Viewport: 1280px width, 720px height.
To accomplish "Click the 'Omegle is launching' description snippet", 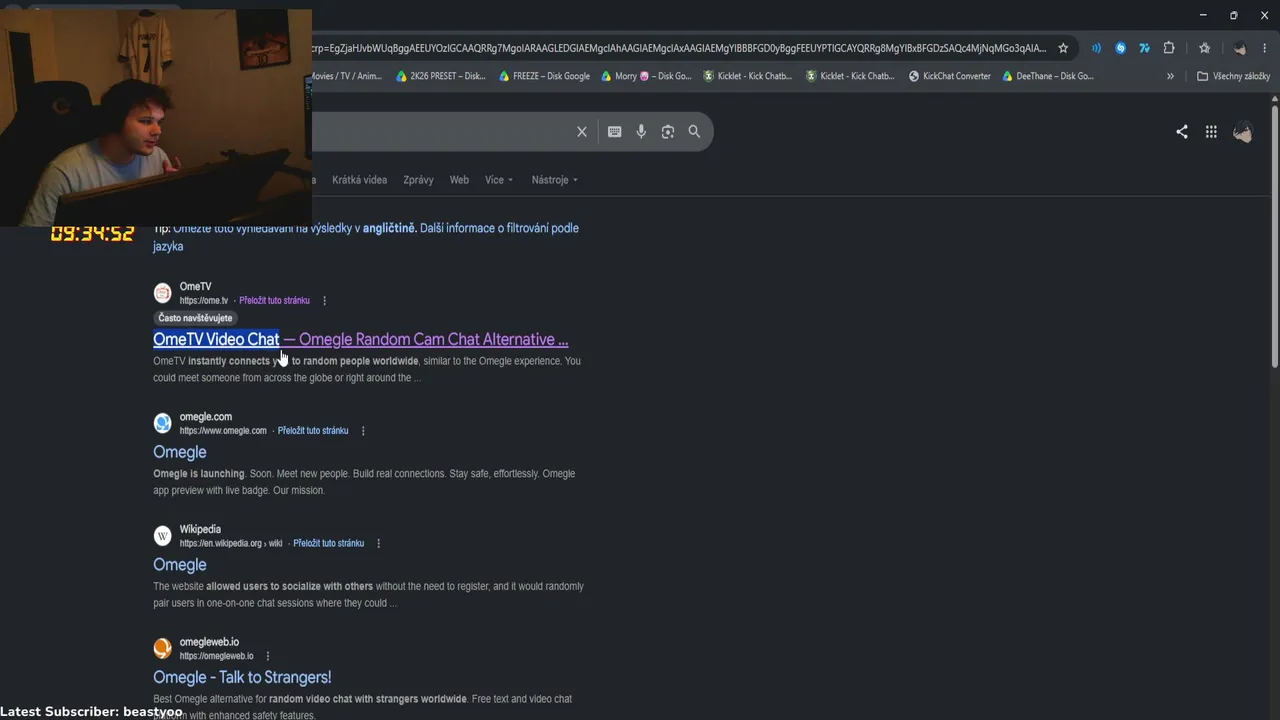I will (364, 482).
